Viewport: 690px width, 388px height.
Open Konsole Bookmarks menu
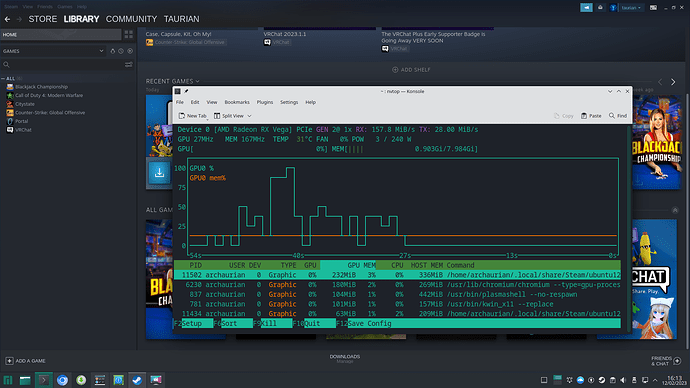click(237, 102)
